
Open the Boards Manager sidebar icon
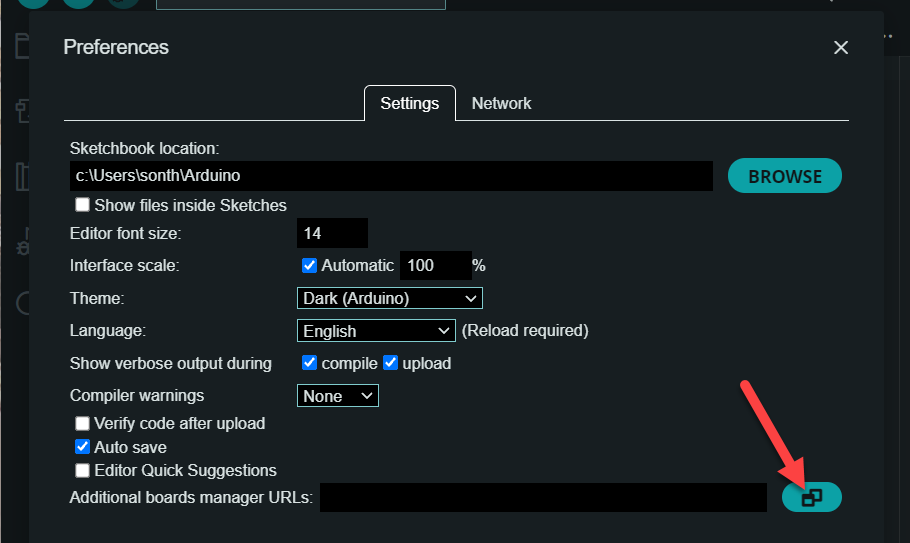click(22, 110)
